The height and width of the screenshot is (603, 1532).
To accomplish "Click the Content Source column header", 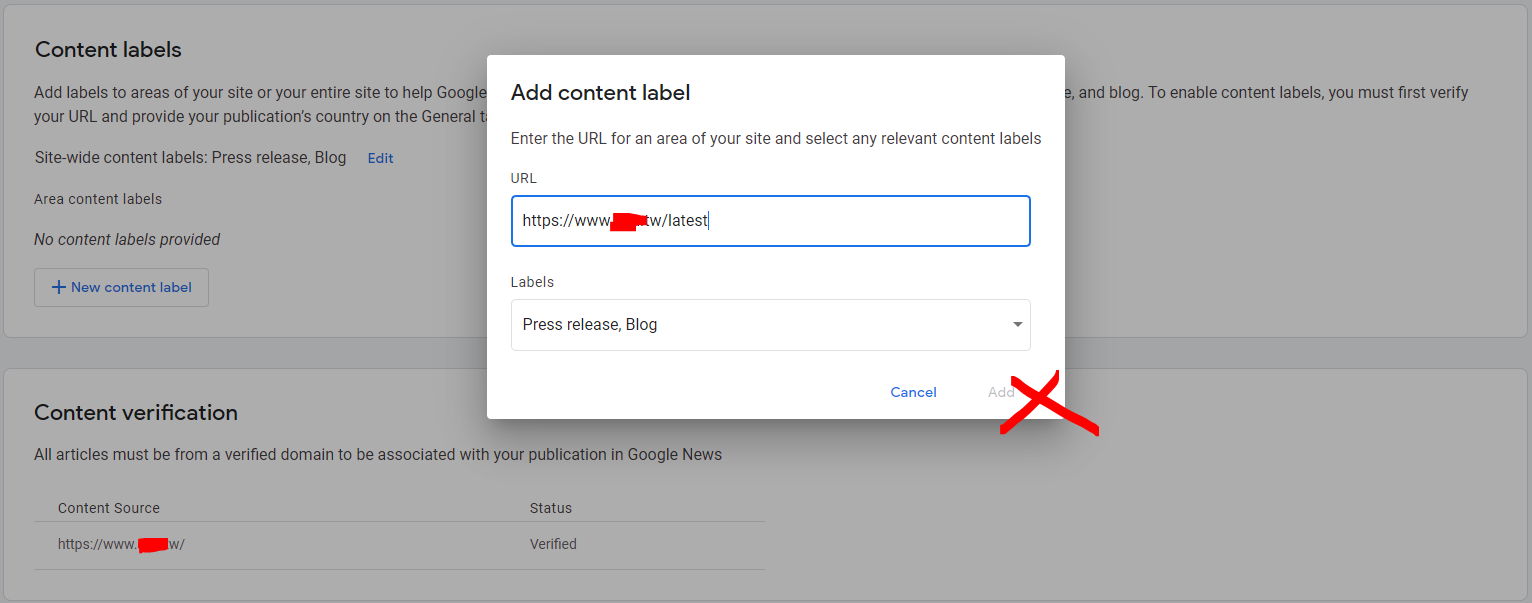I will (109, 508).
